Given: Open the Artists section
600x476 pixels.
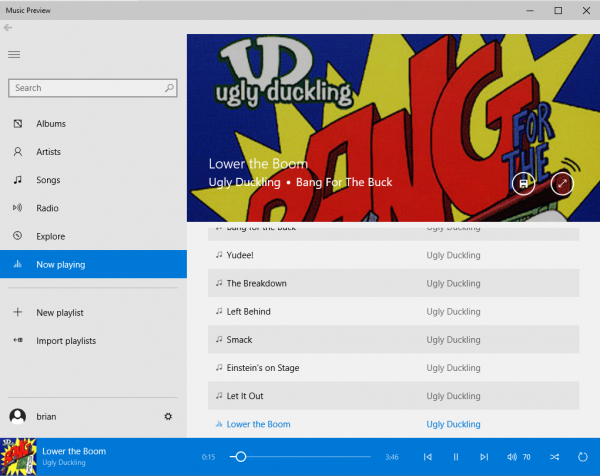Looking at the screenshot, I should [x=93, y=152].
